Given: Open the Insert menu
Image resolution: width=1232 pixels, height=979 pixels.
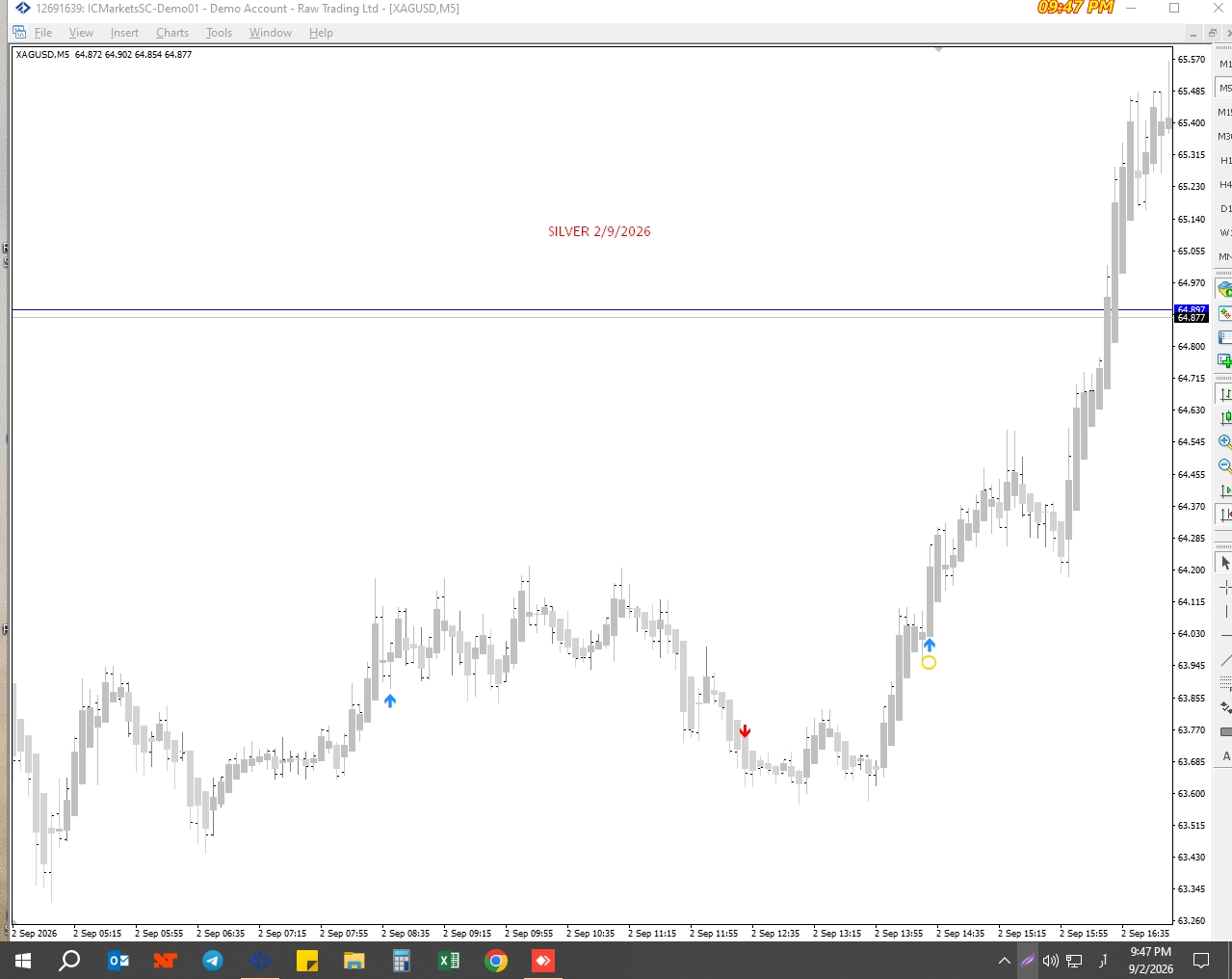Looking at the screenshot, I should click(124, 33).
